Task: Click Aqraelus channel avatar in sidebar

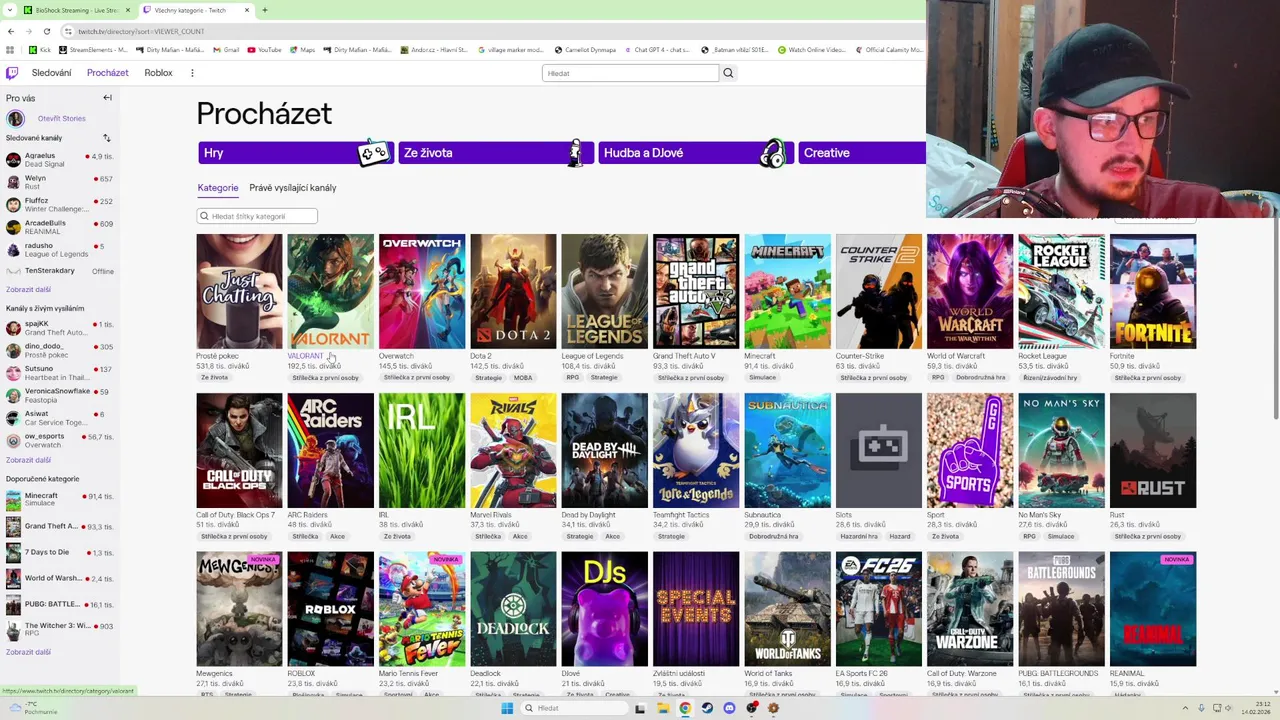Action: 13,160
